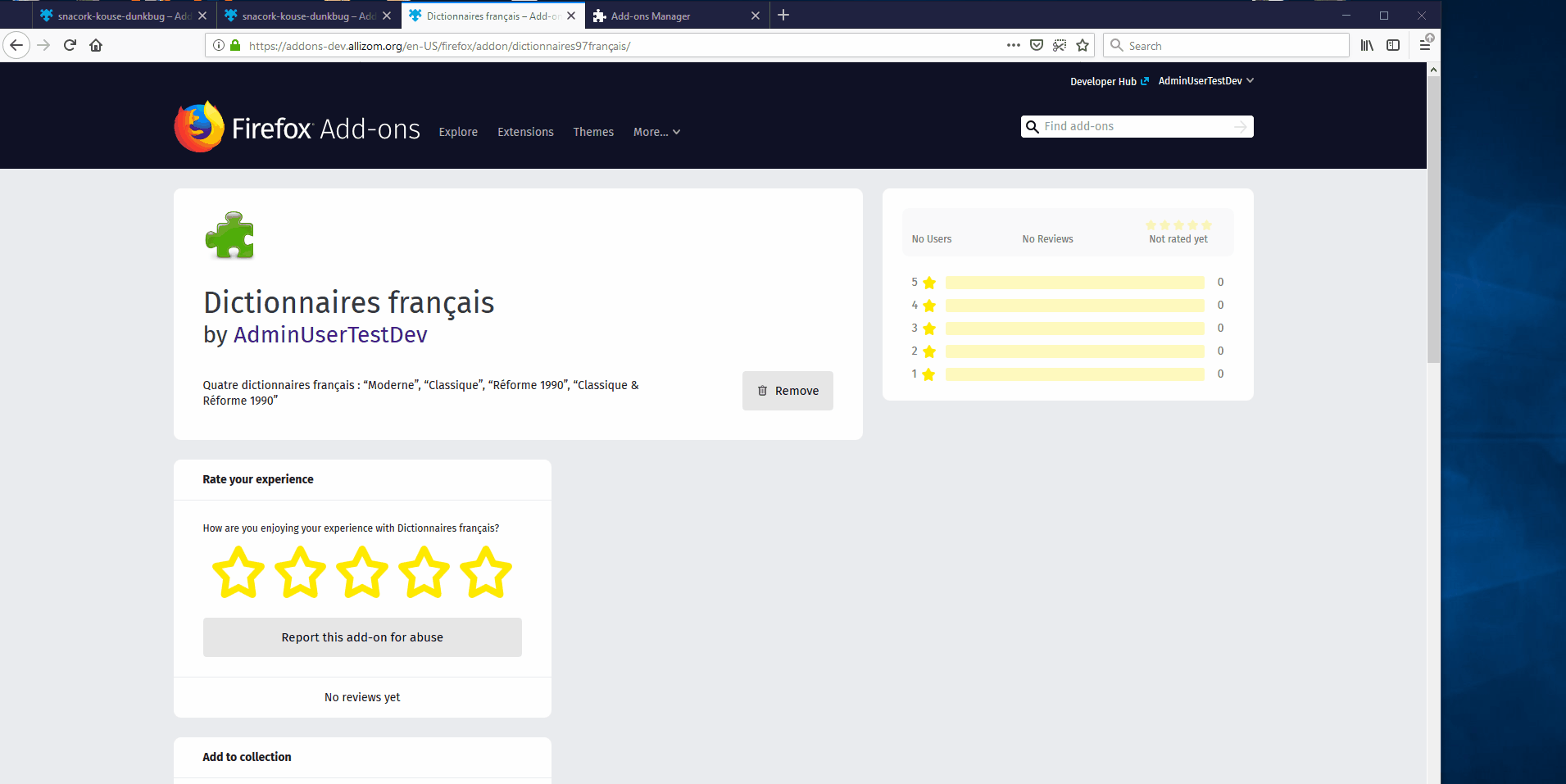Expand the "More..." navigation dropdown

tap(656, 132)
